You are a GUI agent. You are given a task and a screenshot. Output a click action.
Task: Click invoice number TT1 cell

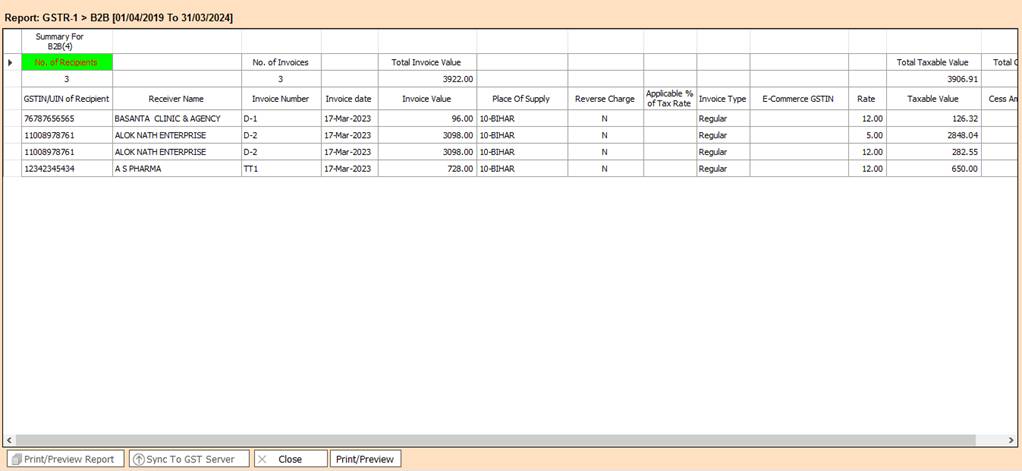tap(279, 169)
